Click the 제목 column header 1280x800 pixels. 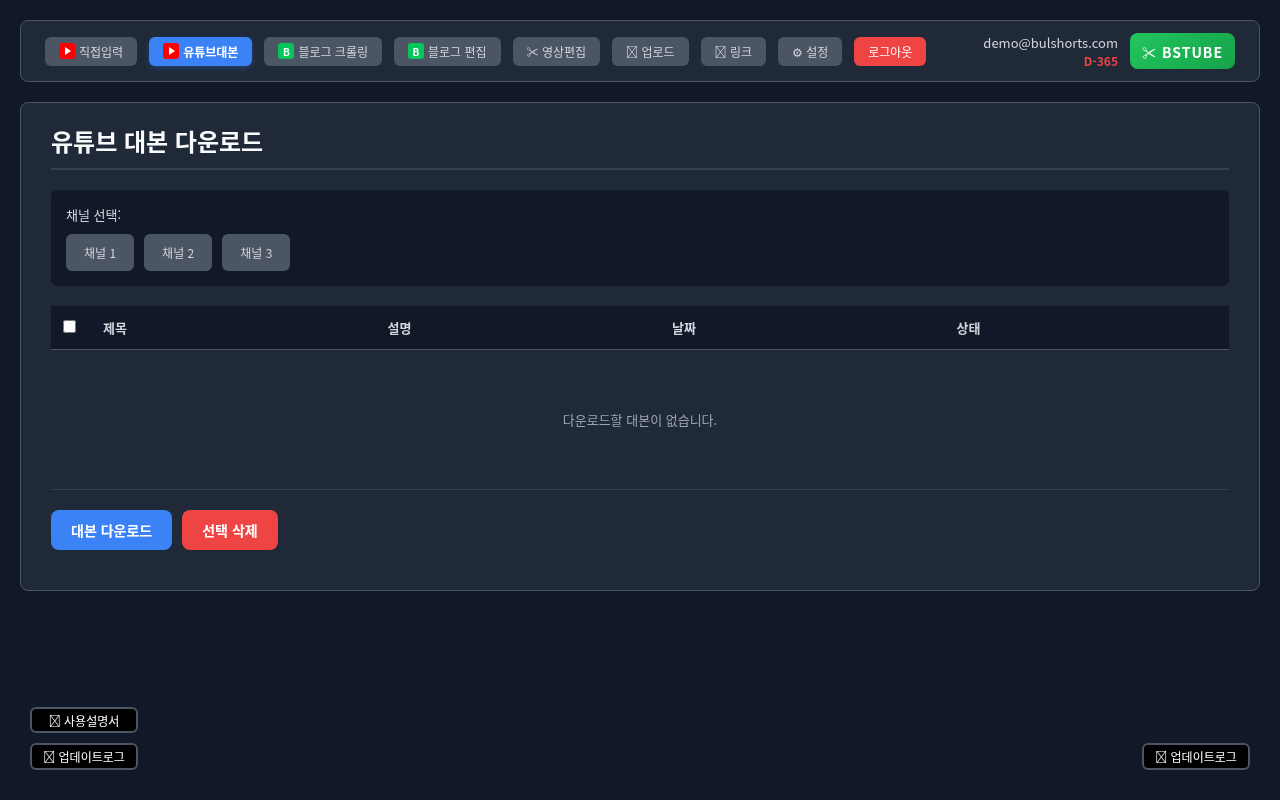[x=115, y=328]
